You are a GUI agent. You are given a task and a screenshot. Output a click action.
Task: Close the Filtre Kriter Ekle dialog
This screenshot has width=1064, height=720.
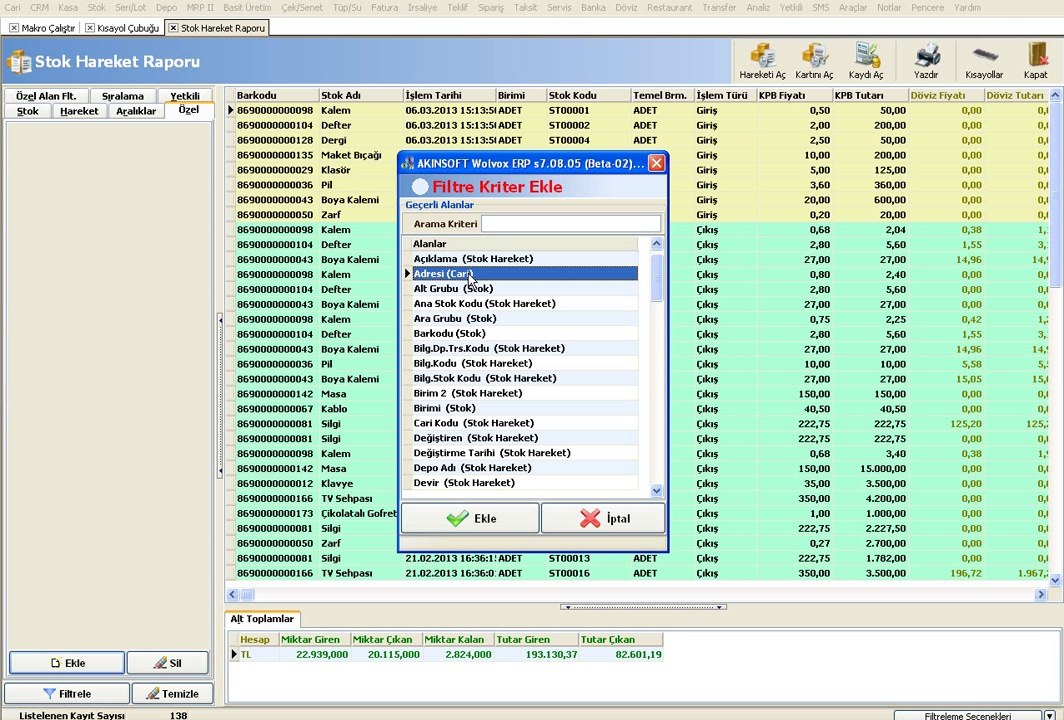(x=656, y=164)
